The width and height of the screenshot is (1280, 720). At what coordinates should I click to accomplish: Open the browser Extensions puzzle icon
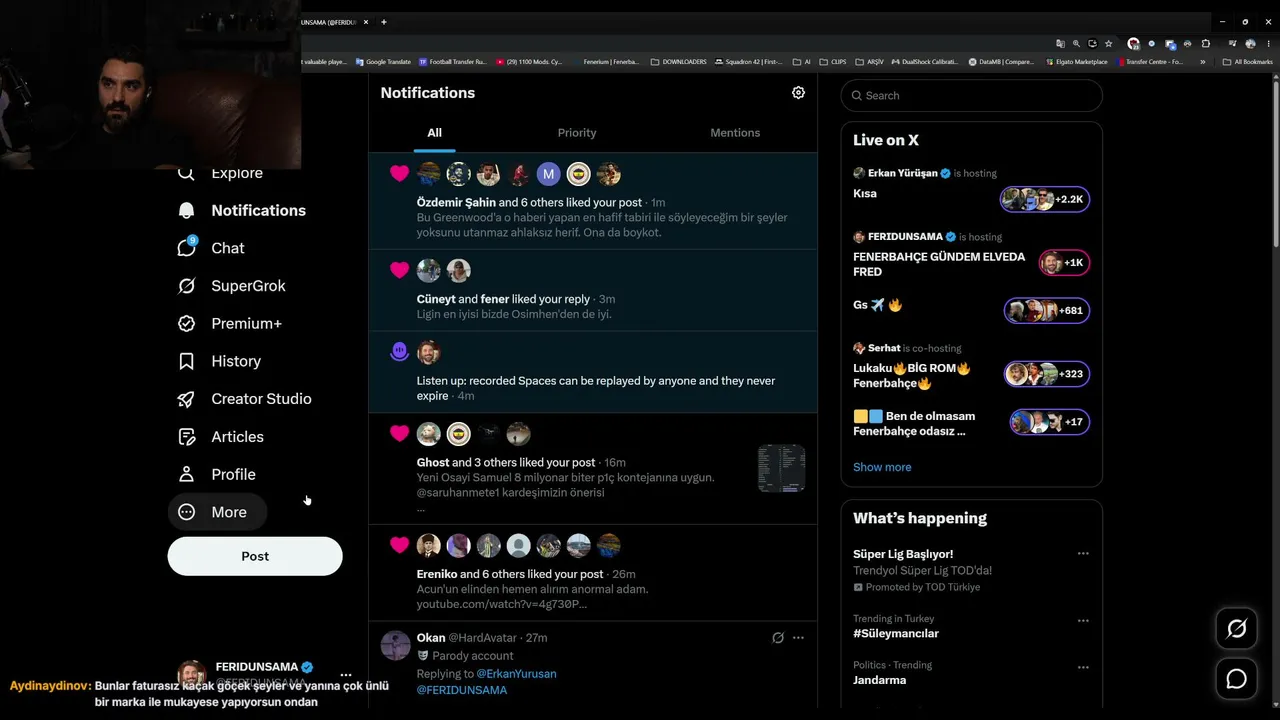(x=1206, y=44)
